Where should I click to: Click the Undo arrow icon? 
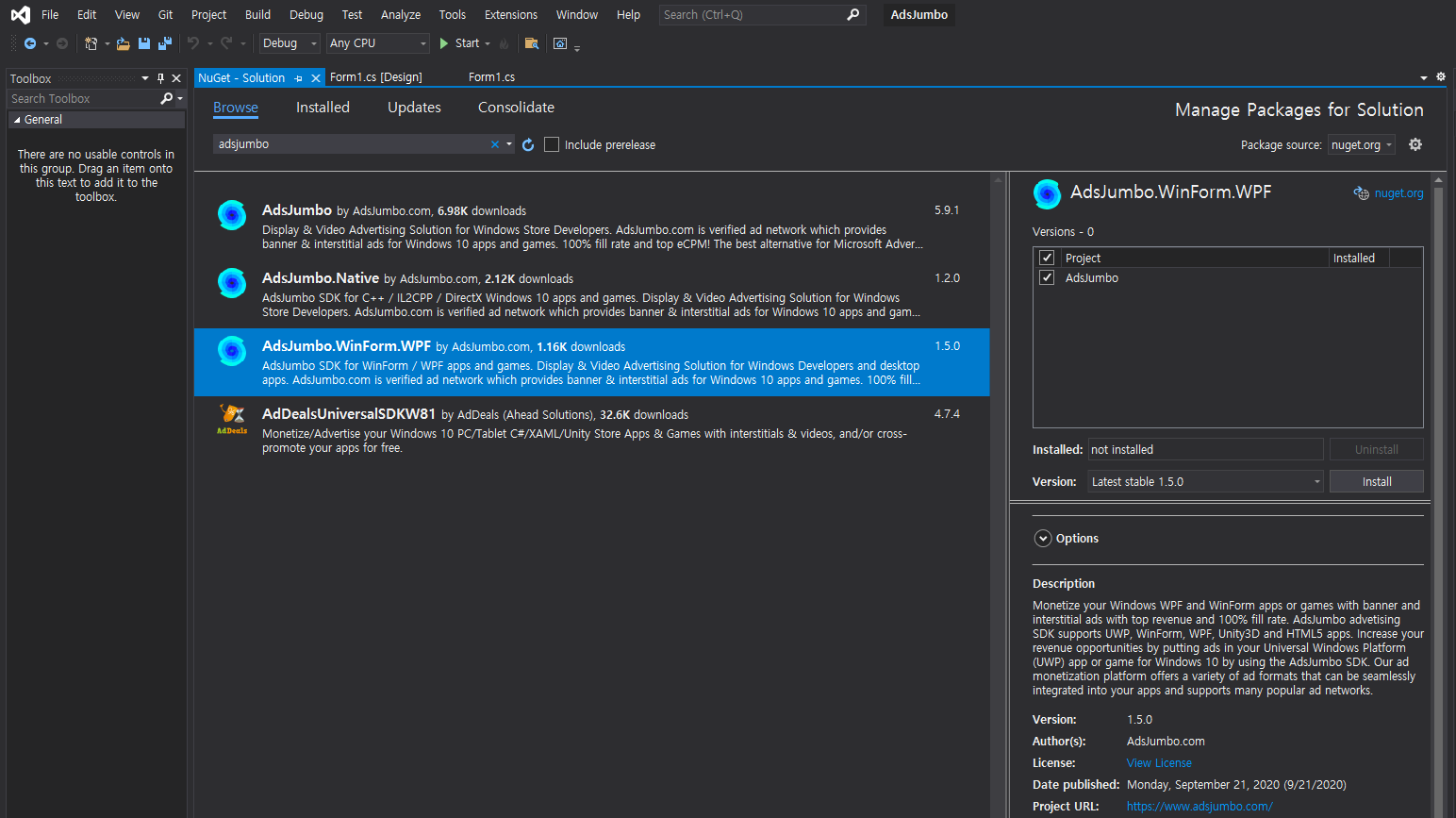pos(193,43)
